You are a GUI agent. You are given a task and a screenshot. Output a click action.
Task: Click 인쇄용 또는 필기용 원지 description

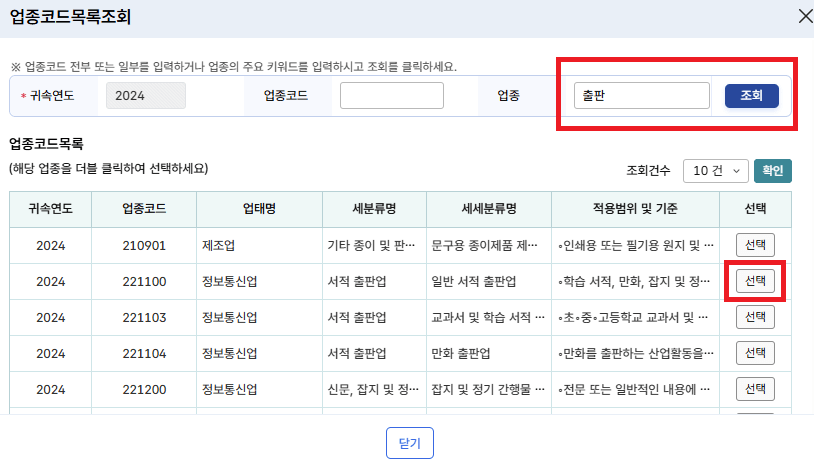tap(635, 245)
